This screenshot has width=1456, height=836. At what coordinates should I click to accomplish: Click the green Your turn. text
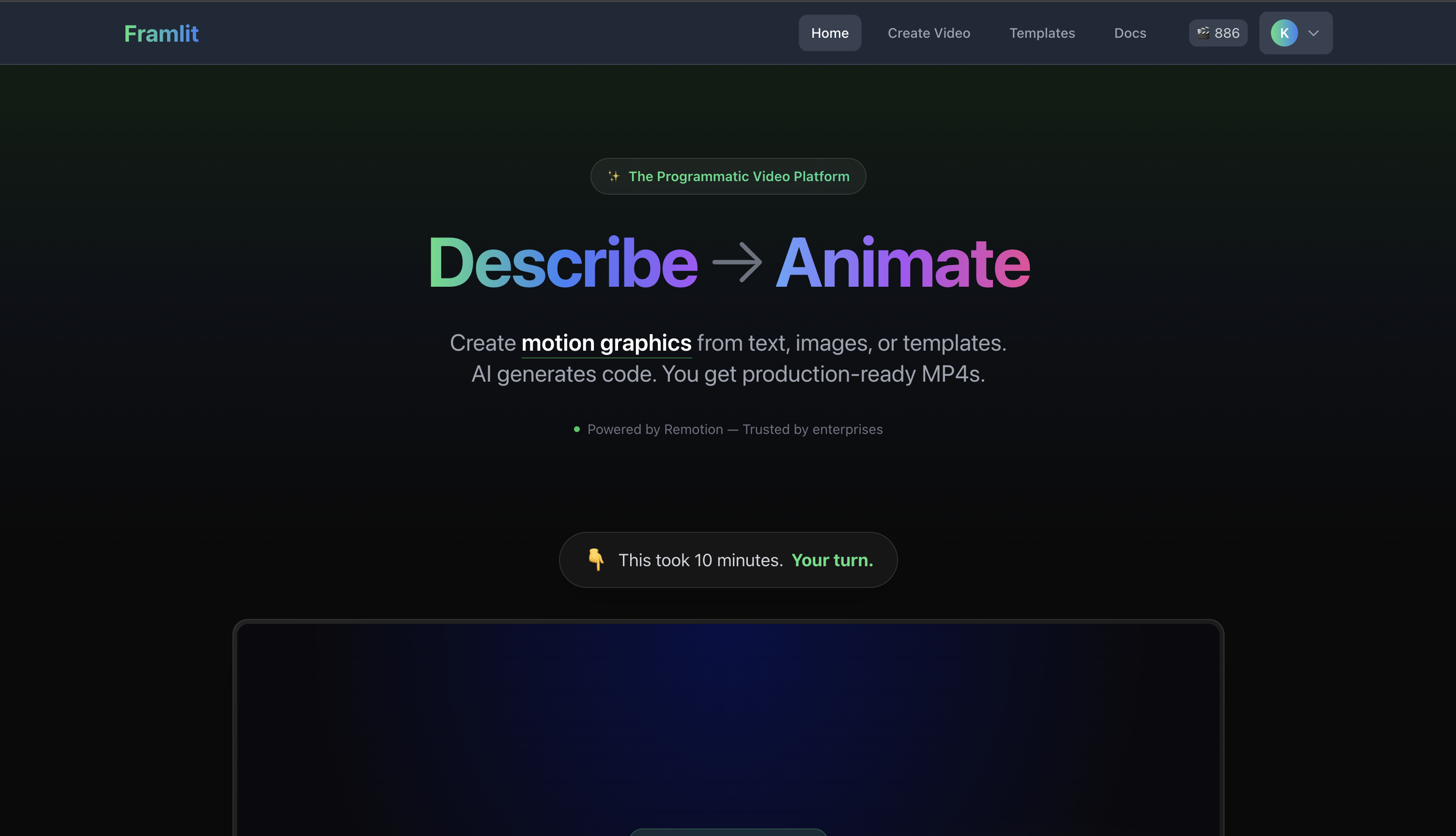tap(832, 560)
